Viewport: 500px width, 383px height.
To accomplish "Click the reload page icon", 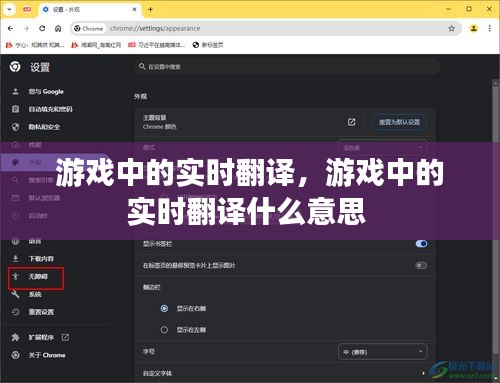I will coord(42,28).
